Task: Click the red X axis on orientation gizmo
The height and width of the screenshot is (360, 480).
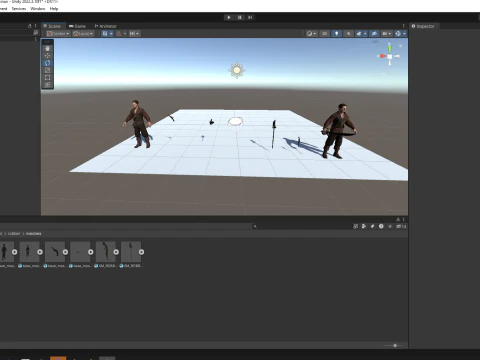Action: [x=382, y=56]
